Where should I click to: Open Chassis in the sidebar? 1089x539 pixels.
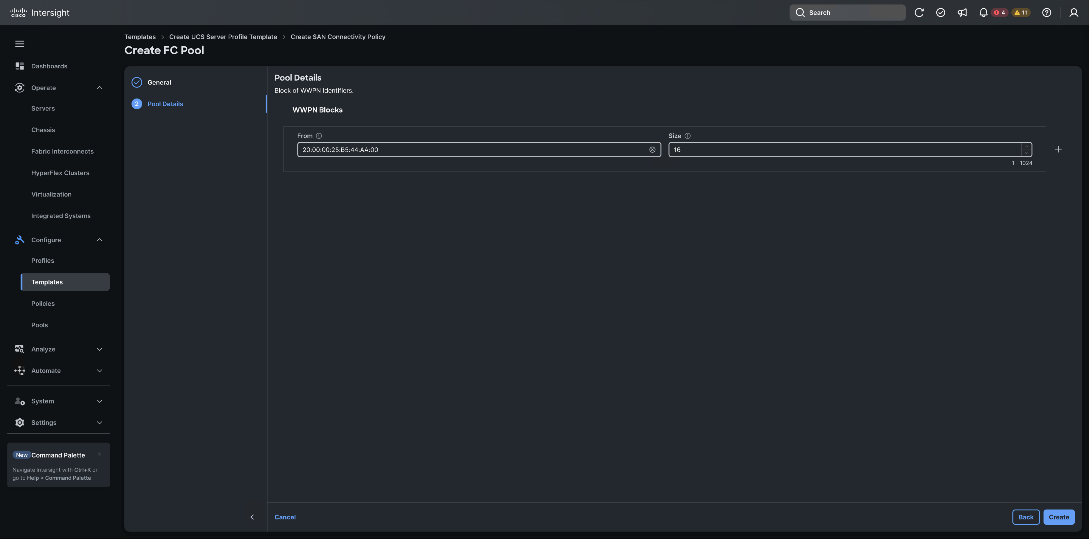(x=43, y=130)
